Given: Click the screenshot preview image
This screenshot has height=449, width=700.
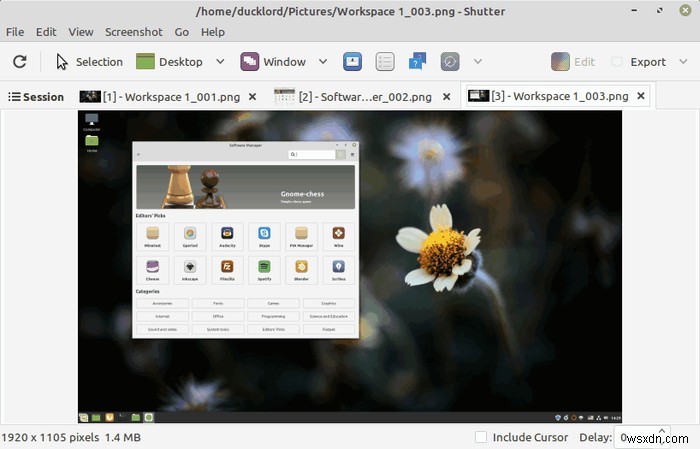Looking at the screenshot, I should click(350, 266).
